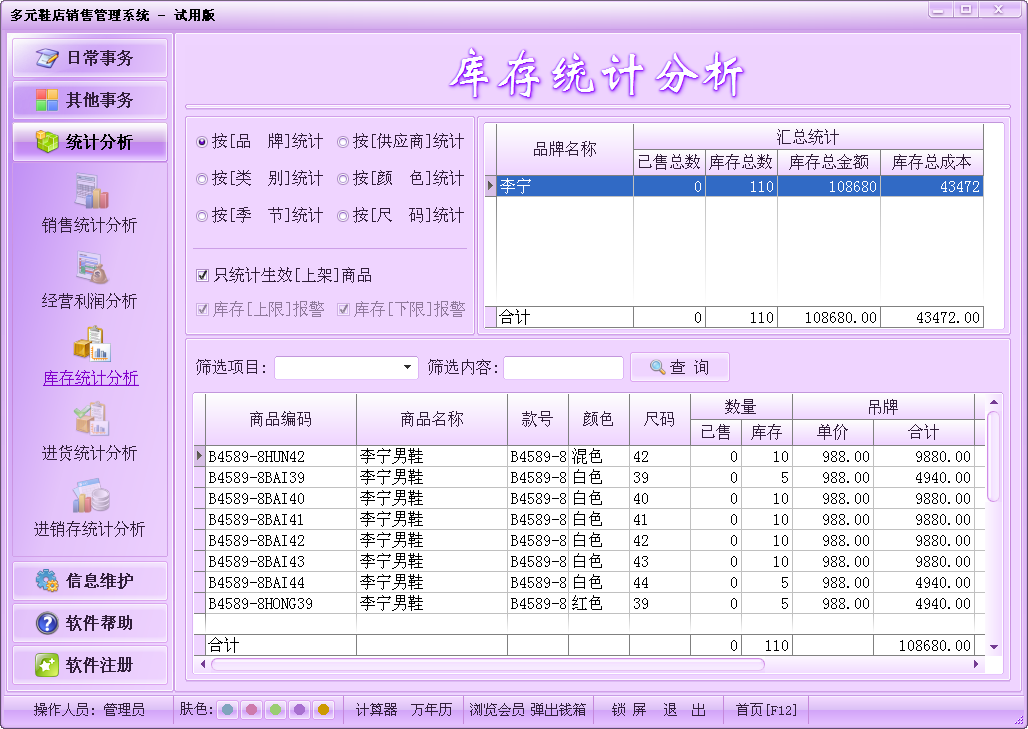Screen dimensions: 1028x729
Task: Go to 首页[F12] in status bar
Action: (766, 709)
